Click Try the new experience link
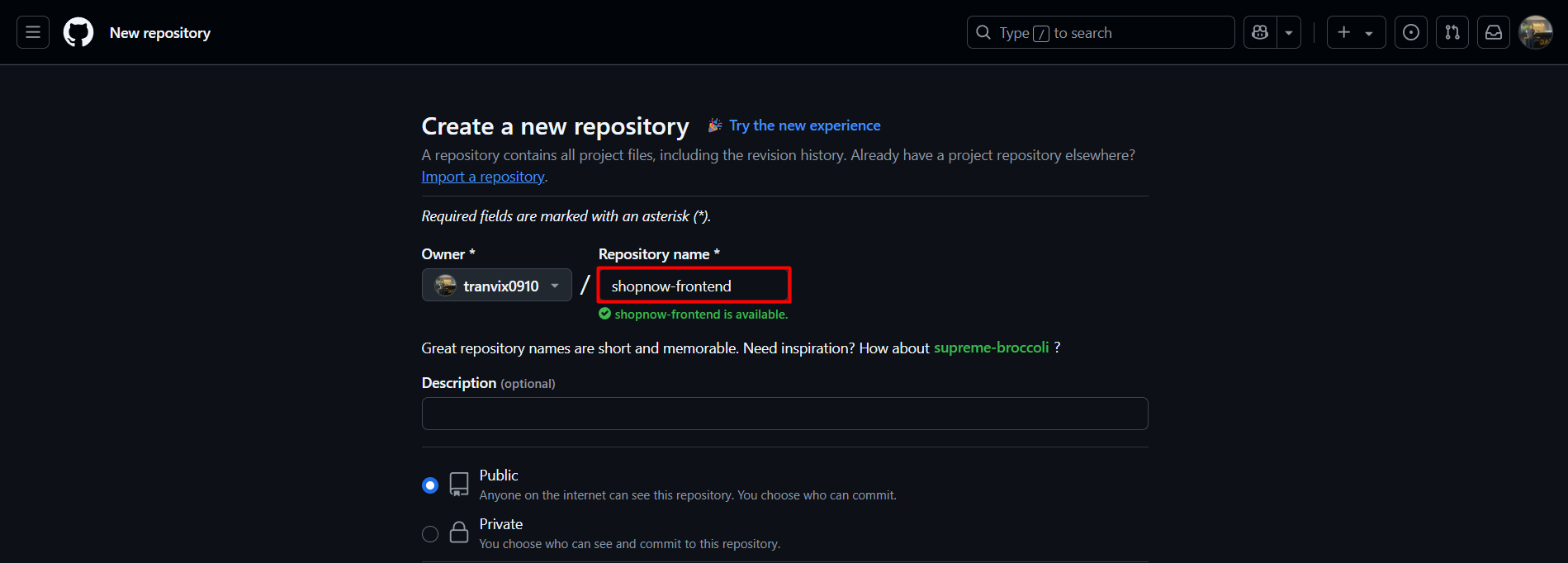This screenshot has height=563, width=1568. [805, 125]
